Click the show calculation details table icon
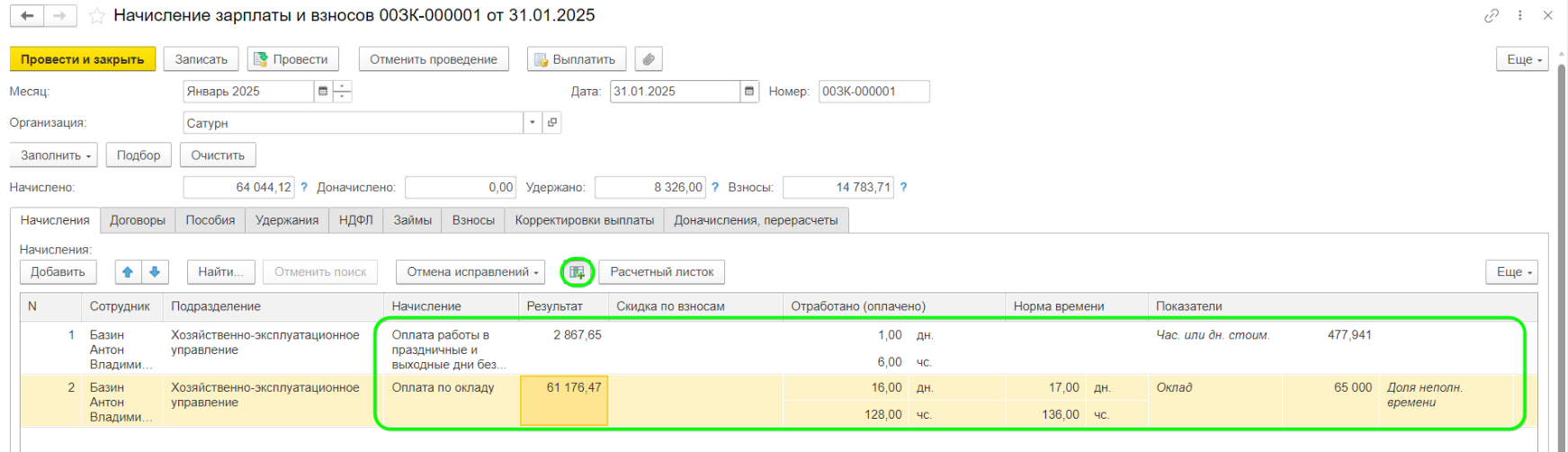 (578, 272)
